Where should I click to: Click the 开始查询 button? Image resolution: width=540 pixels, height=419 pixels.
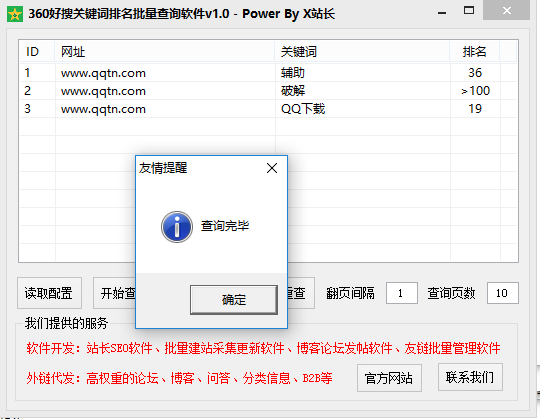click(115, 293)
